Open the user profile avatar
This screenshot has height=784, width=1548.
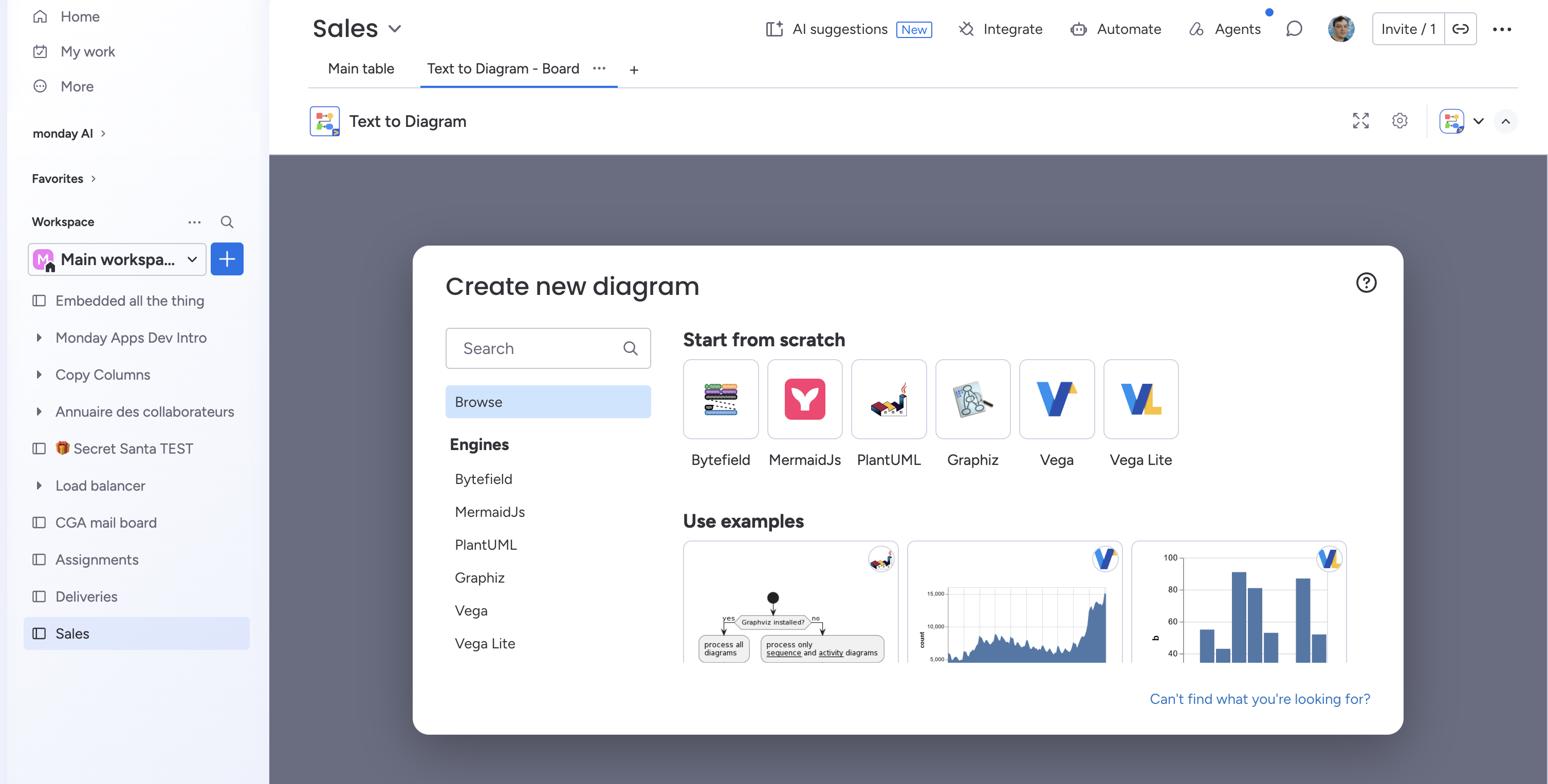click(1341, 29)
